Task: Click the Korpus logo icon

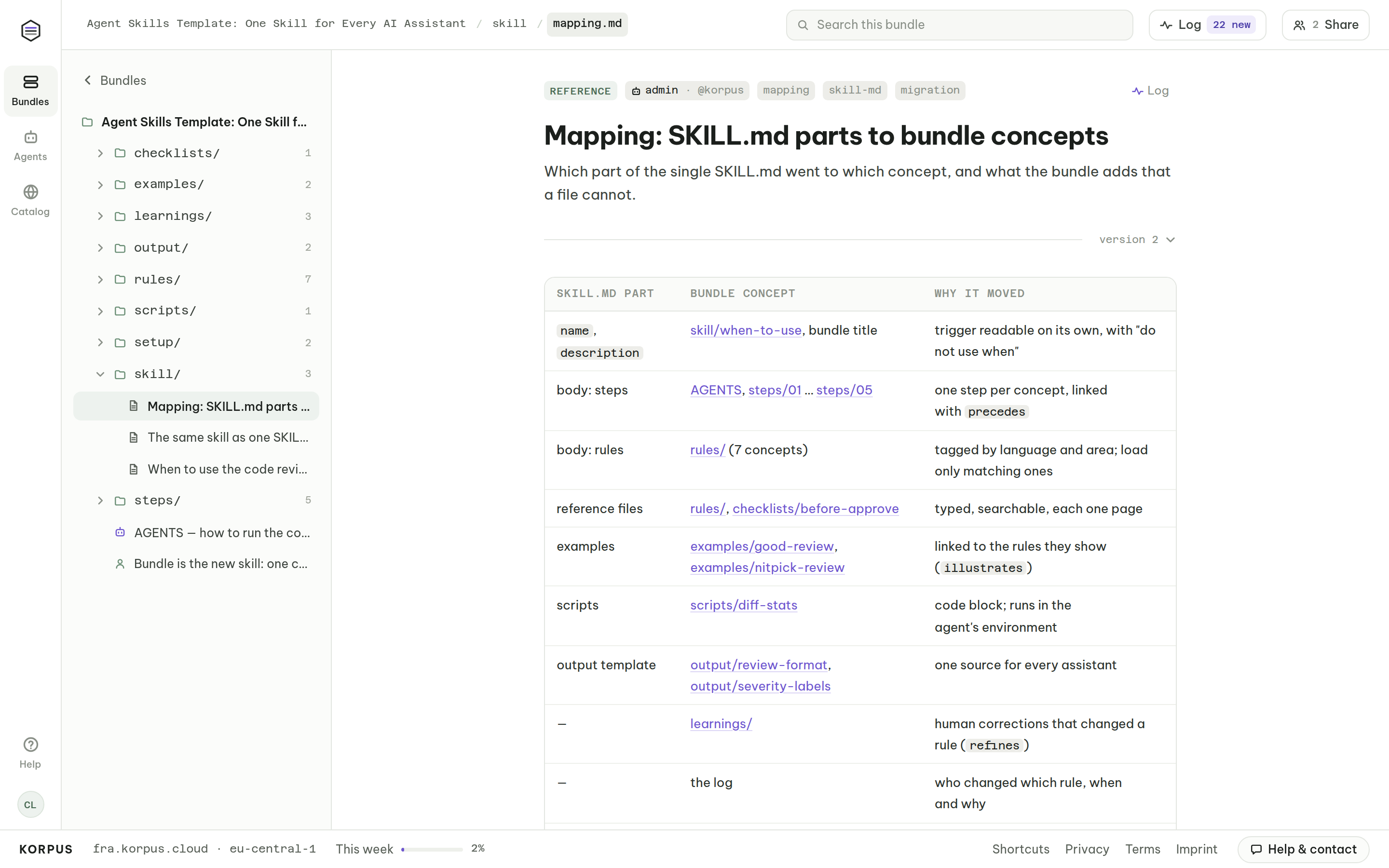Action: [30, 30]
